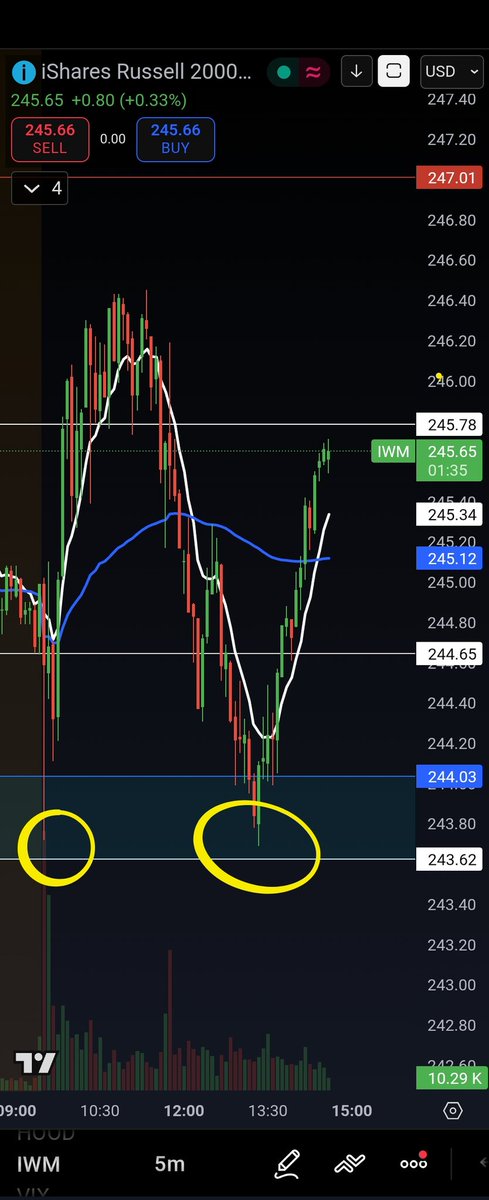Viewport: 489px width, 1200px height.
Task: Expand the collapsed indicators legend showing 4
Action: coord(40,188)
